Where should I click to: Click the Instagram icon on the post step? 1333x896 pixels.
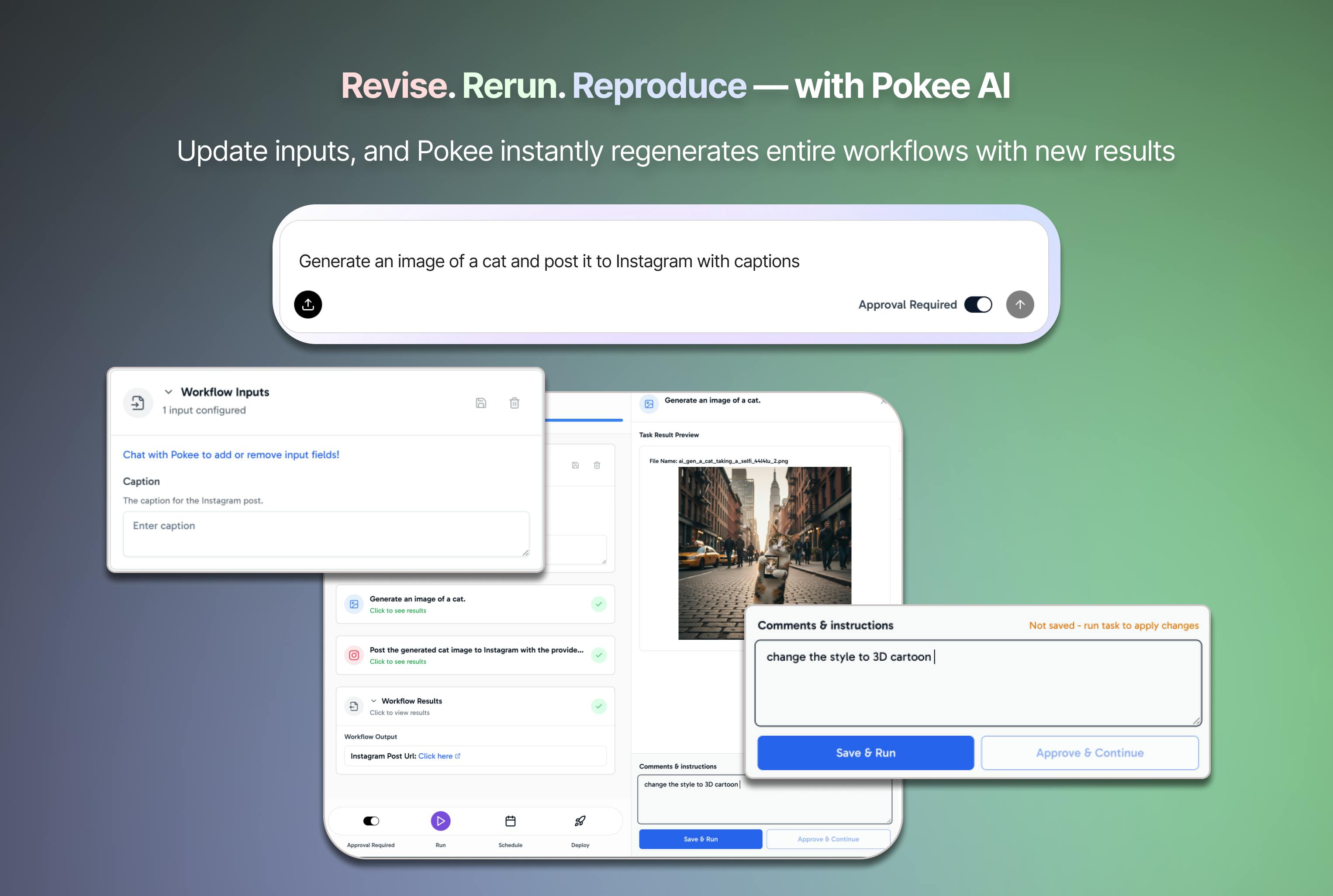(354, 655)
